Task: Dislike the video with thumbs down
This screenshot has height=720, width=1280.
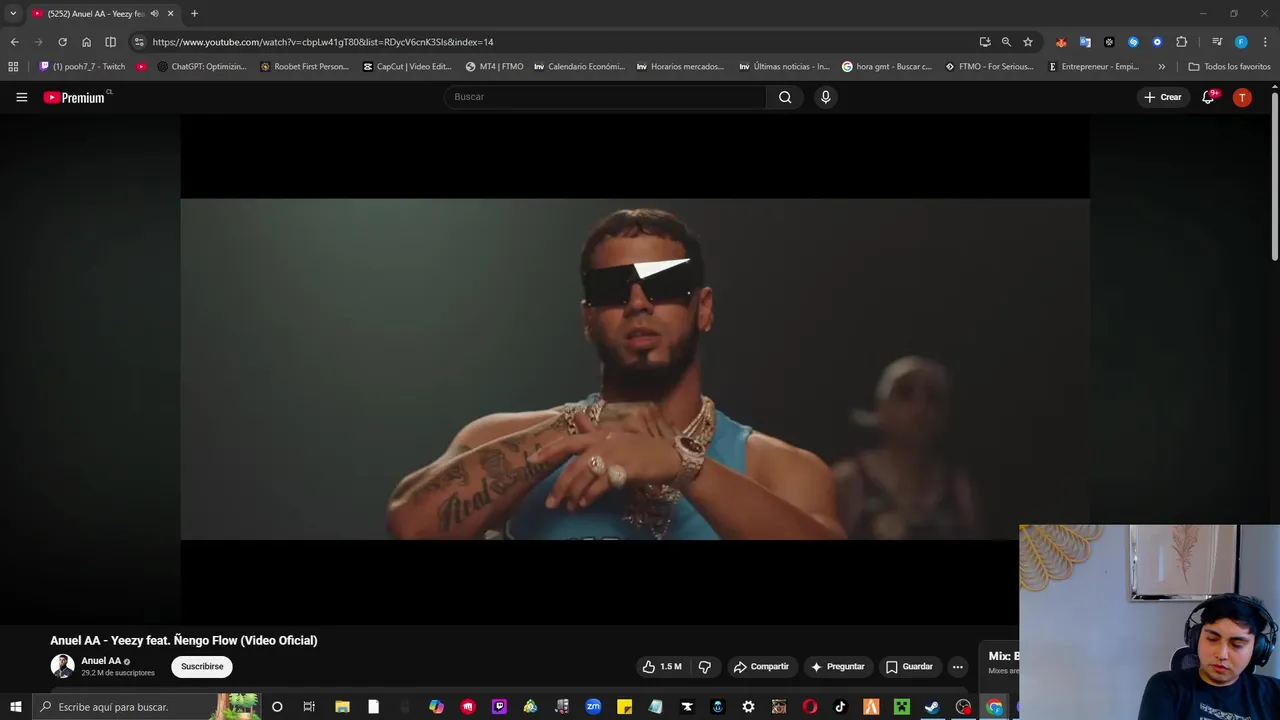Action: (705, 667)
